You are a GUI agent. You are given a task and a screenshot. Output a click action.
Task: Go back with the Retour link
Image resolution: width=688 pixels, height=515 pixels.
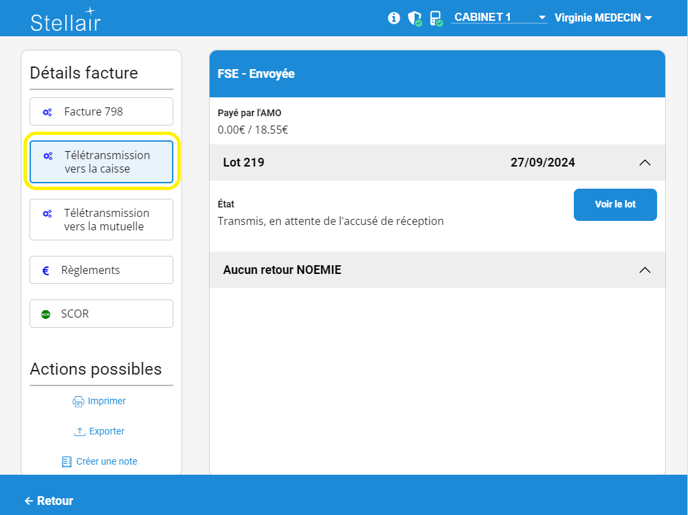point(49,501)
